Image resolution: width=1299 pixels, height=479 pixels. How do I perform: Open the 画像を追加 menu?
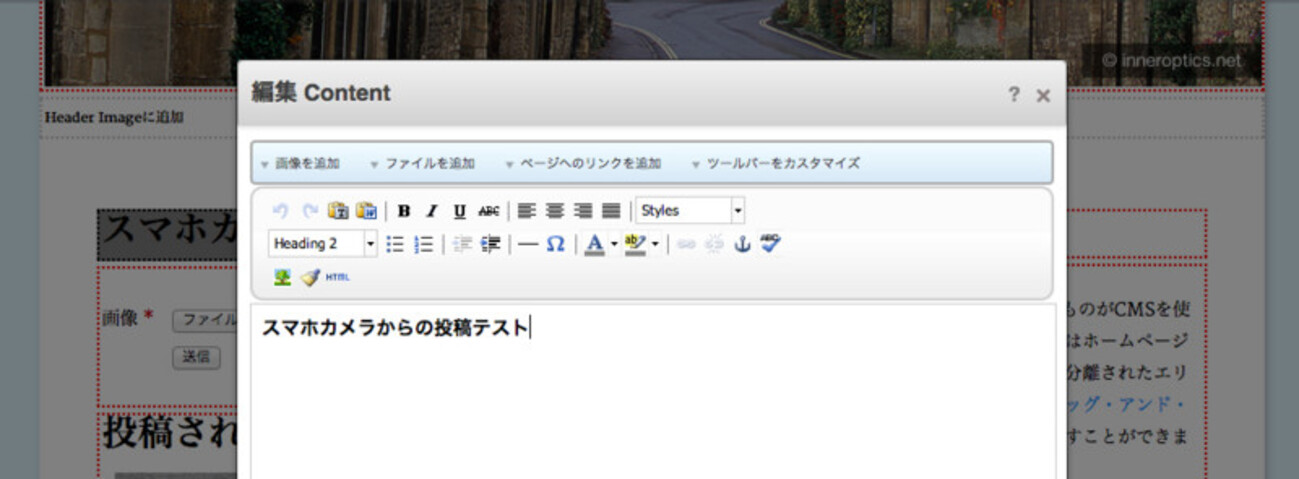click(x=301, y=163)
